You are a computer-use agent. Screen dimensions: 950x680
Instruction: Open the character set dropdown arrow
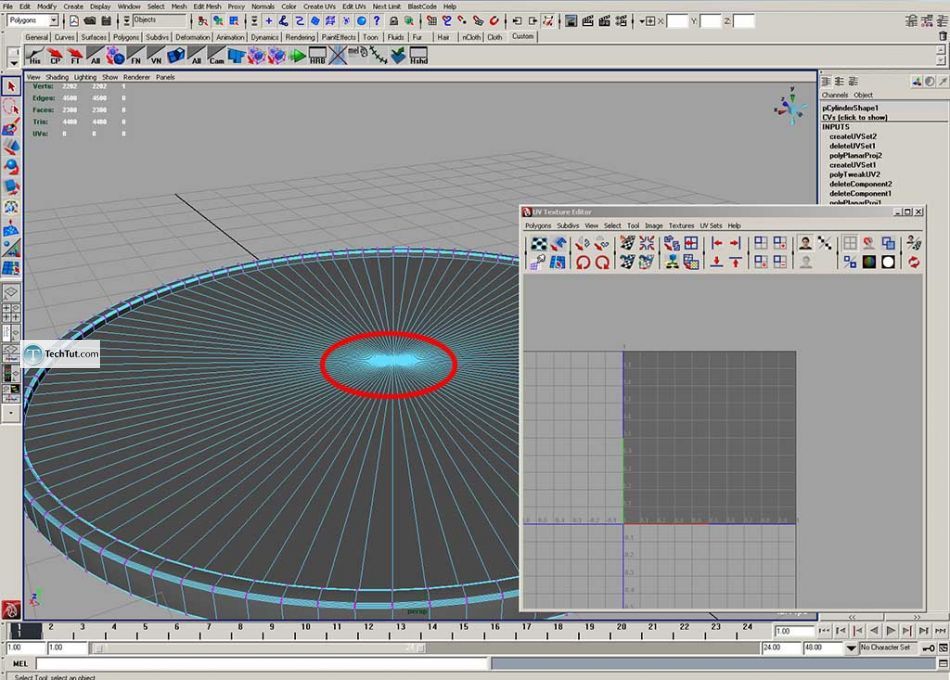tap(851, 648)
